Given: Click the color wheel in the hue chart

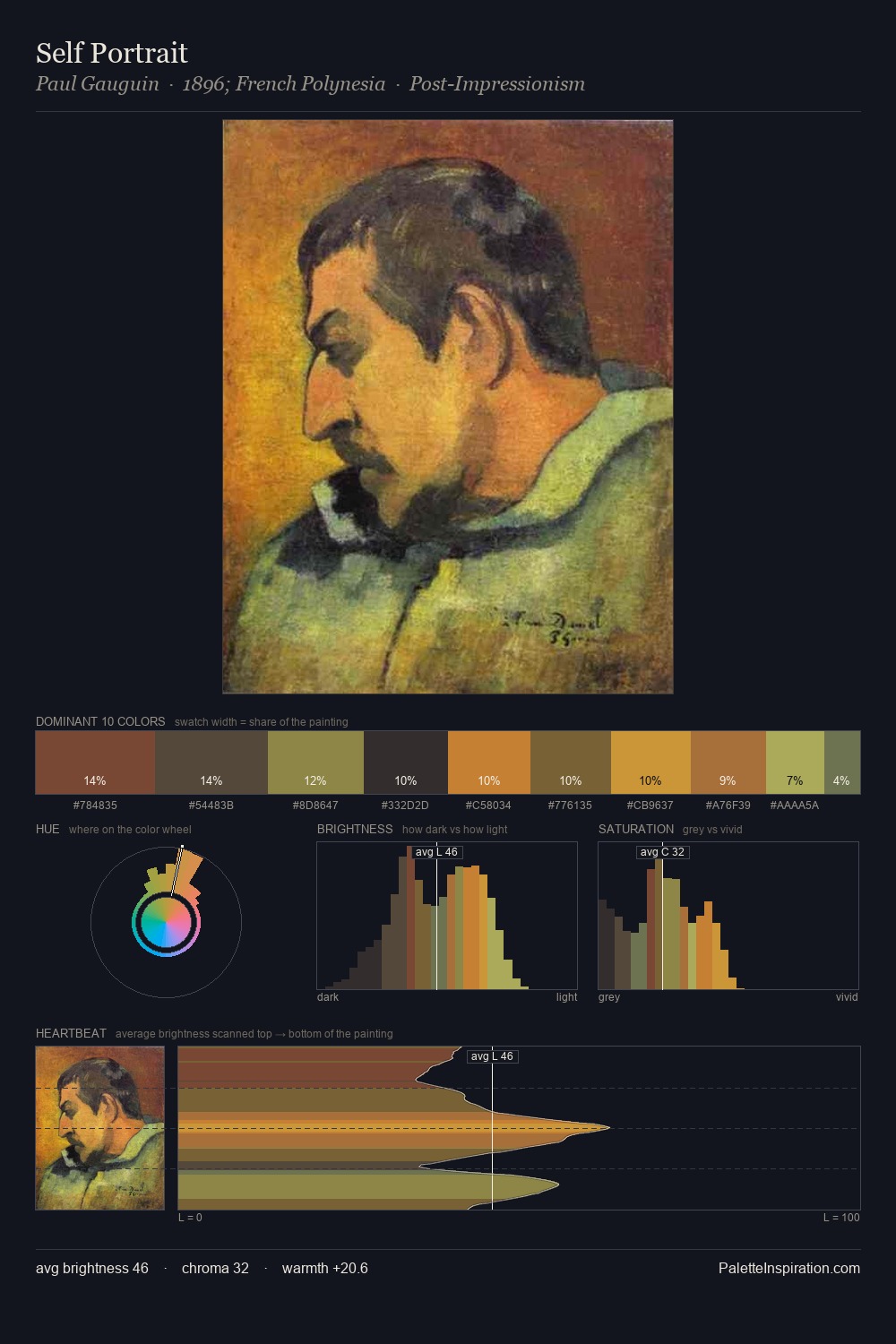Looking at the screenshot, I should pyautogui.click(x=166, y=923).
